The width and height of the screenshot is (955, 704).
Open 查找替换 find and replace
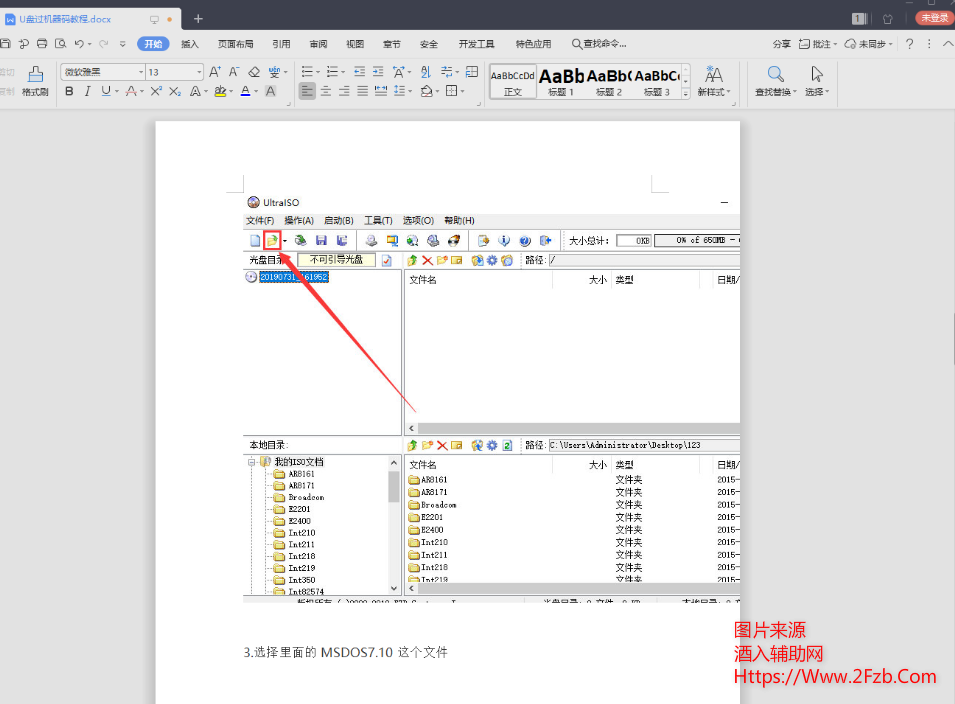point(775,81)
